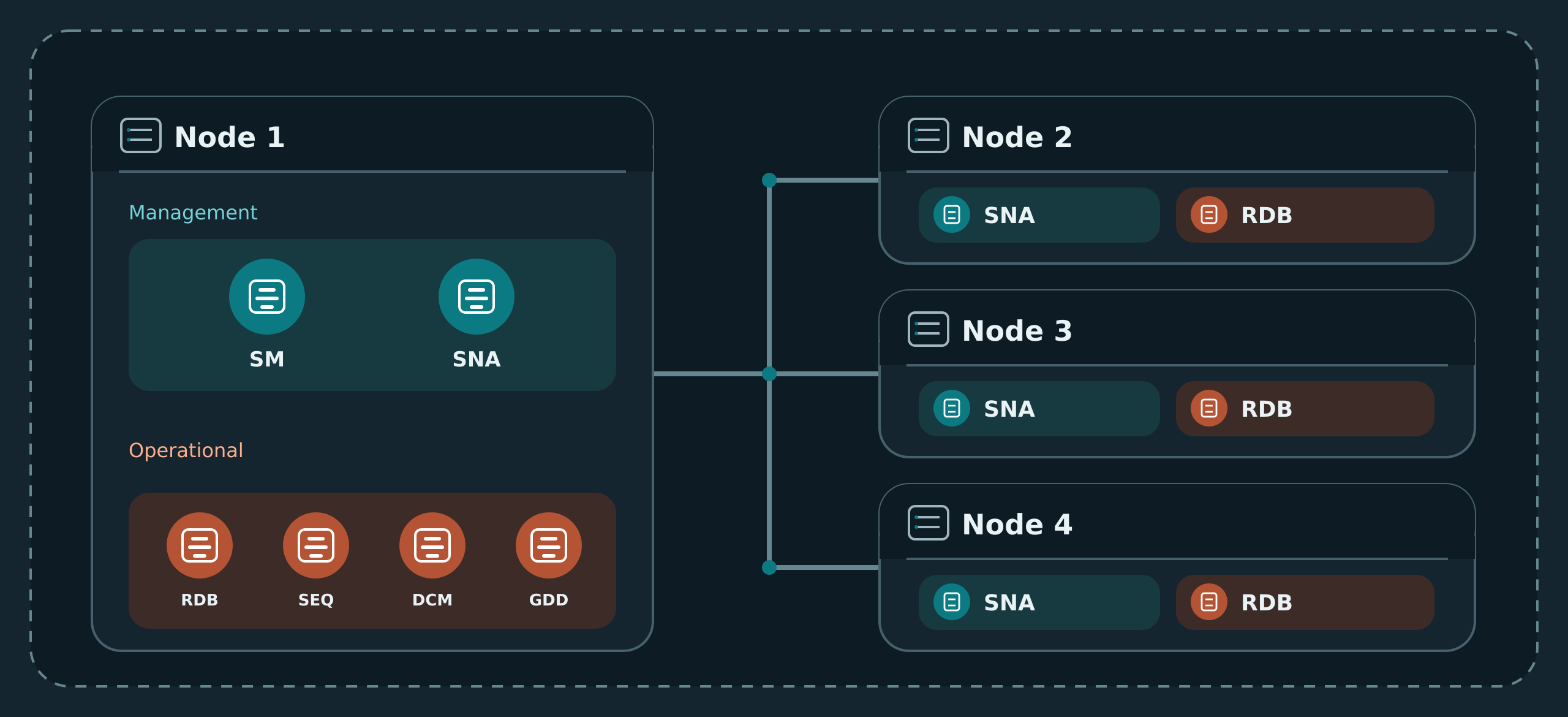Click the SEQ label text
The image size is (1568, 717).
click(316, 600)
